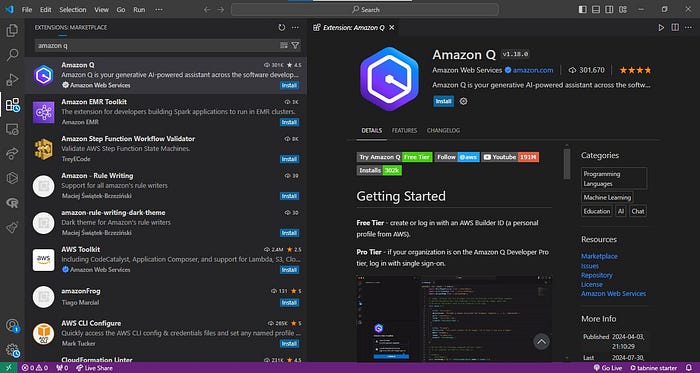Toggle the secondary sidebar layout icon
700x373 pixels.
pyautogui.click(x=609, y=9)
